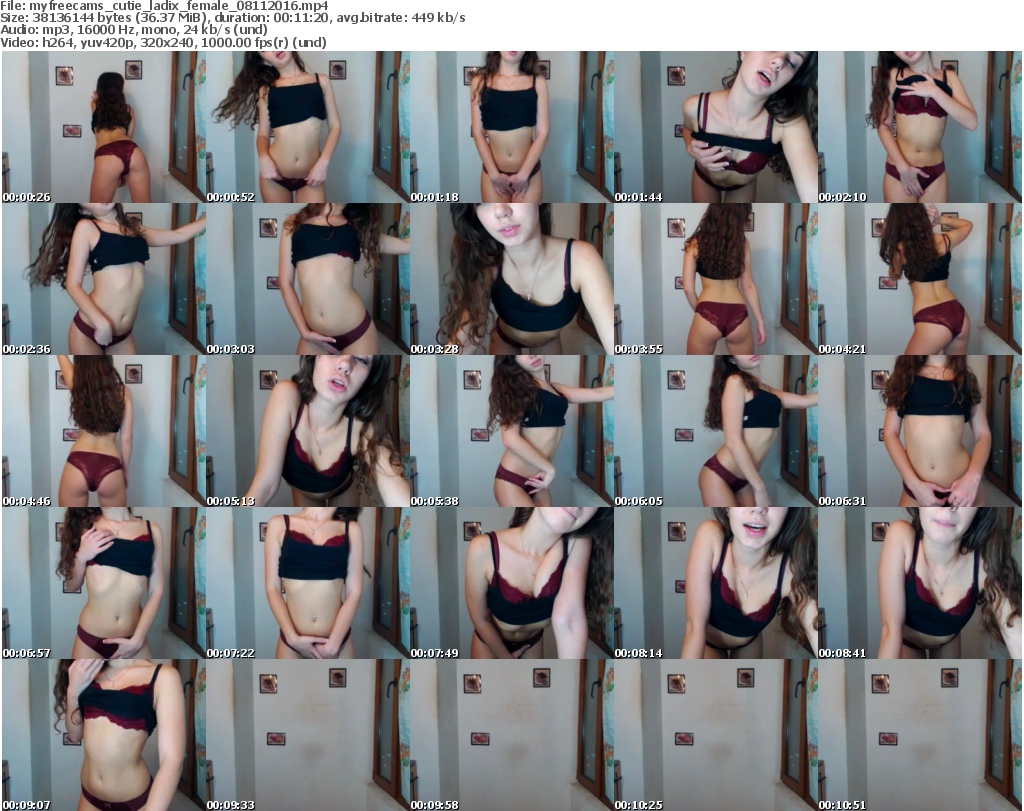Open the frame stamped 00:02:36

(x=104, y=279)
